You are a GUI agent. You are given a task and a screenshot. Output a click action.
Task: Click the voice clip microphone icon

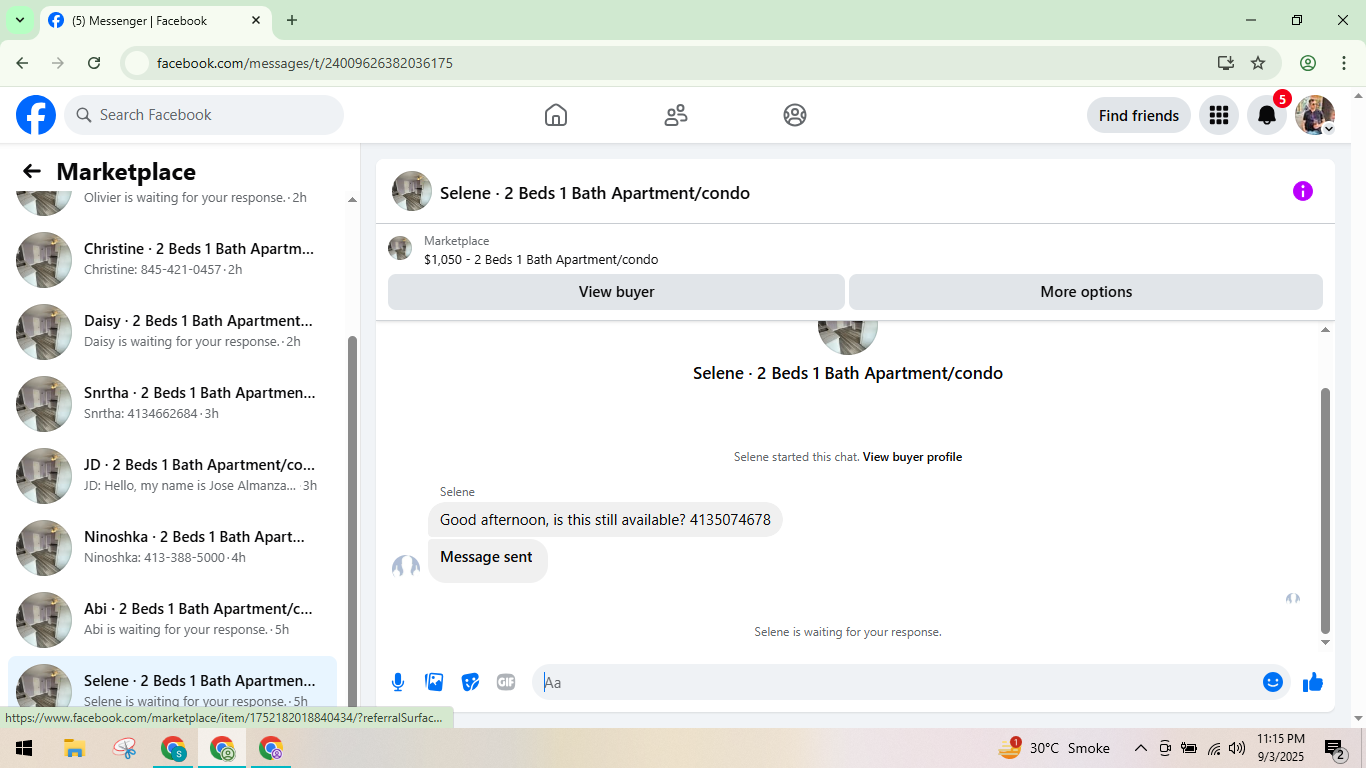[x=398, y=682]
